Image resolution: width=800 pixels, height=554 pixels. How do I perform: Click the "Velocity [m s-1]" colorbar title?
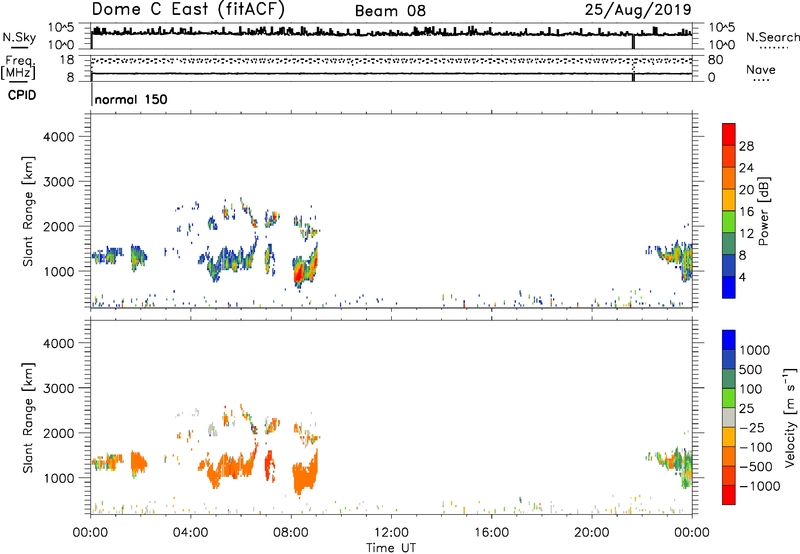tap(790, 418)
